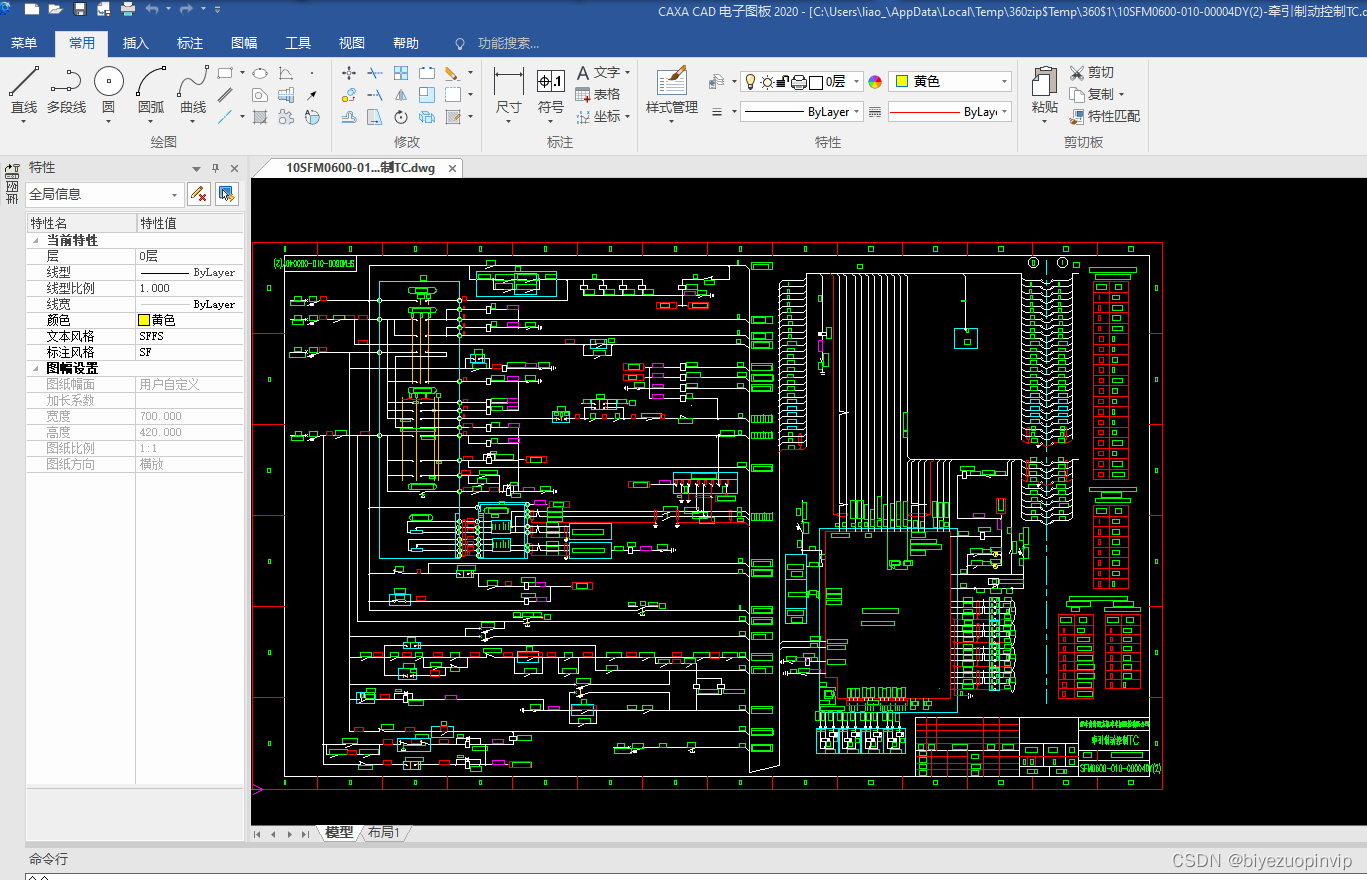Choose the rectangle drawing tool
This screenshot has width=1367, height=880.
(x=225, y=73)
